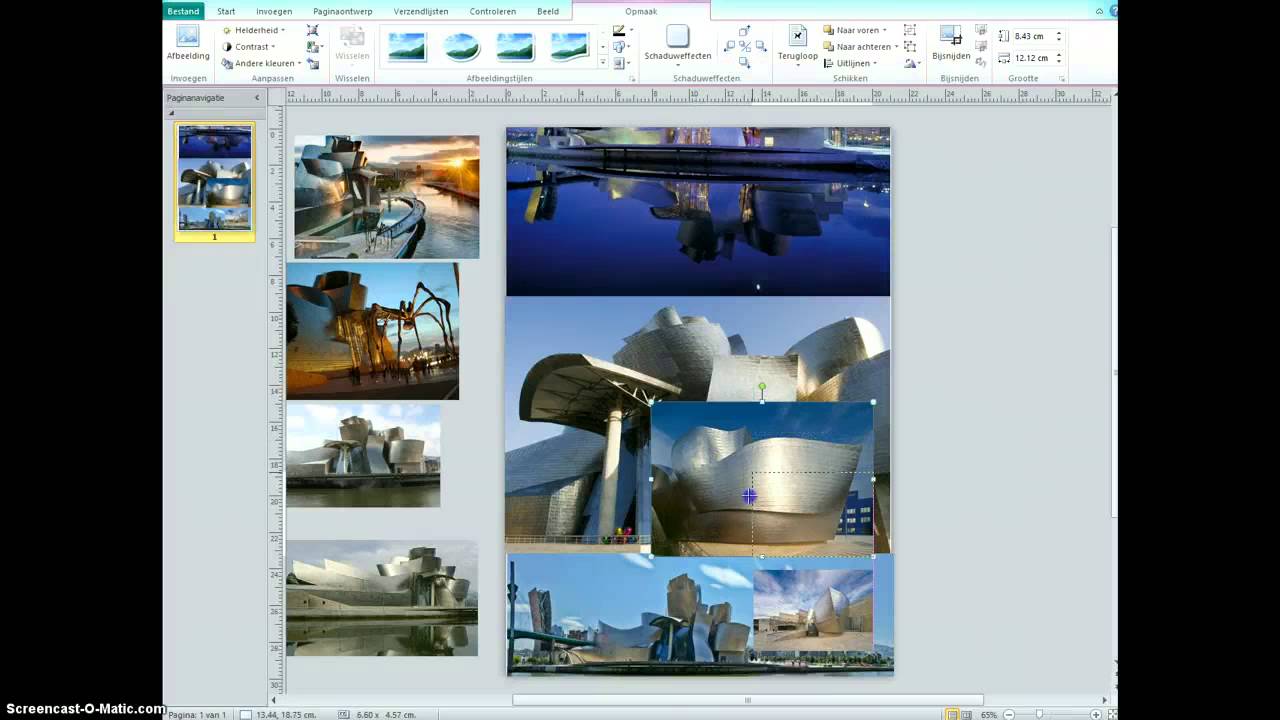Toggle shadow on/off center icon

[x=744, y=47]
